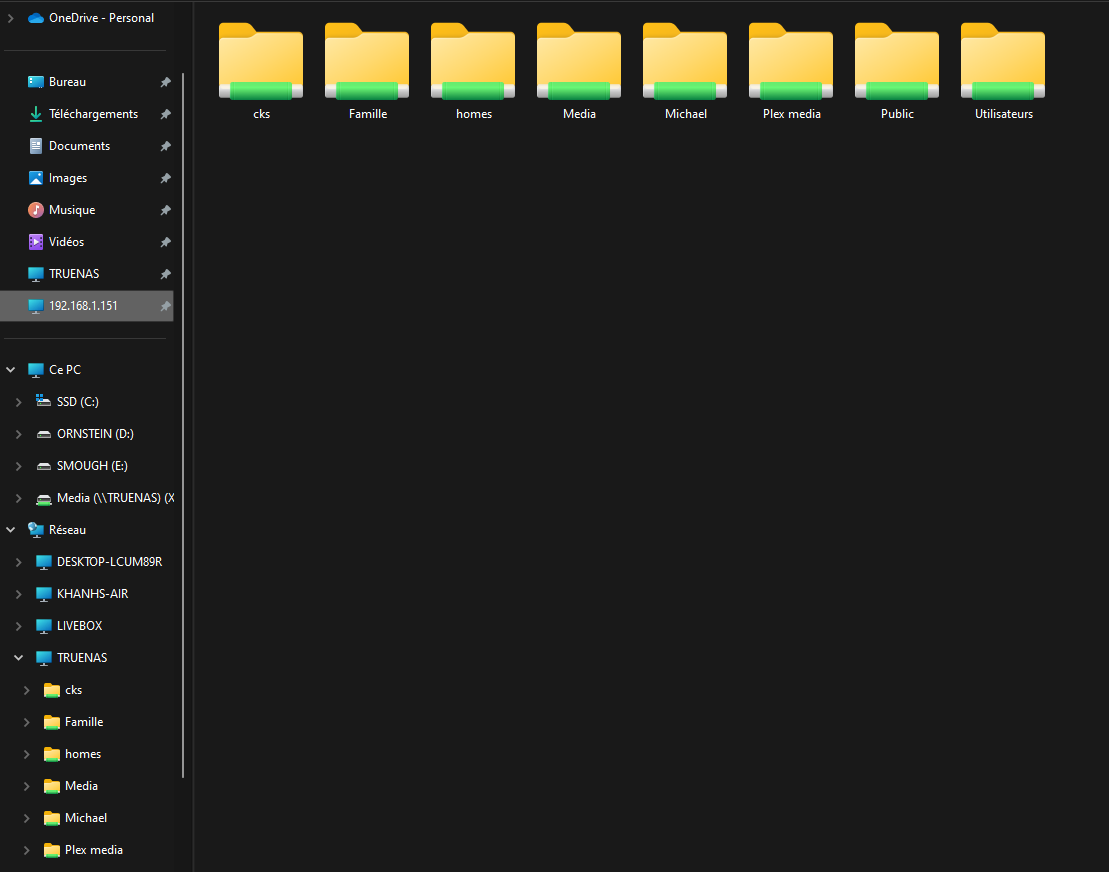The height and width of the screenshot is (872, 1109).
Task: Click the pin icon next to Téléchargements
Action: [165, 114]
